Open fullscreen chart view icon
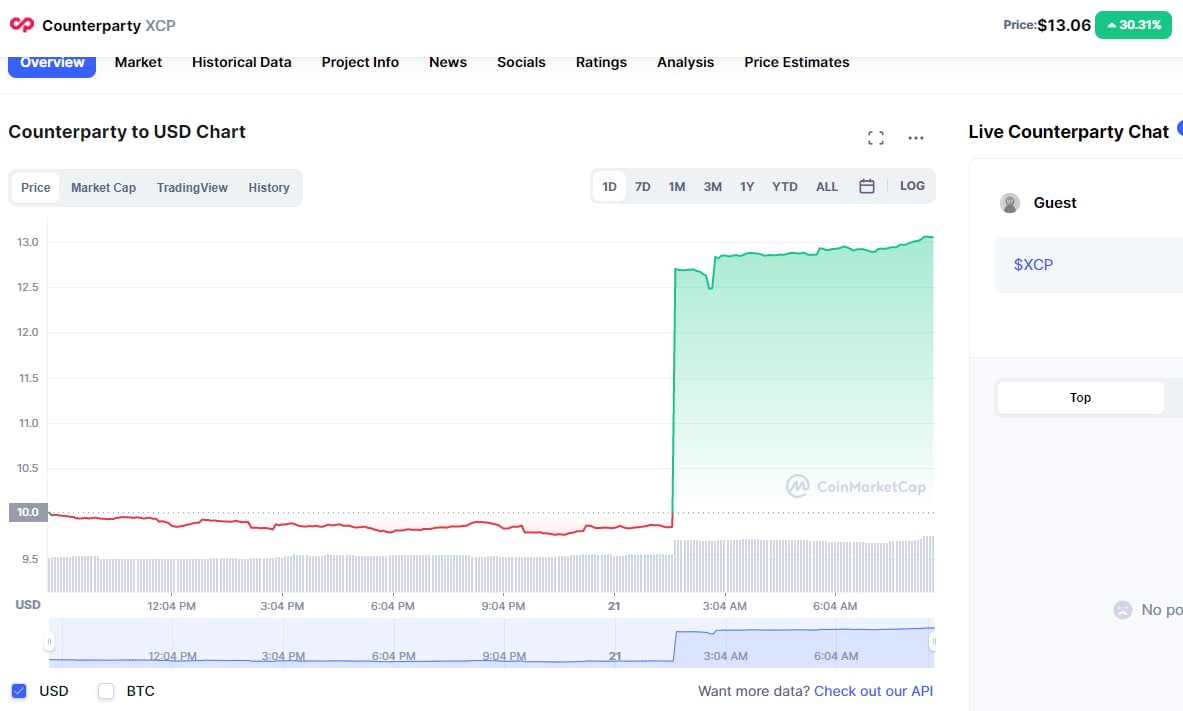 pyautogui.click(x=875, y=138)
